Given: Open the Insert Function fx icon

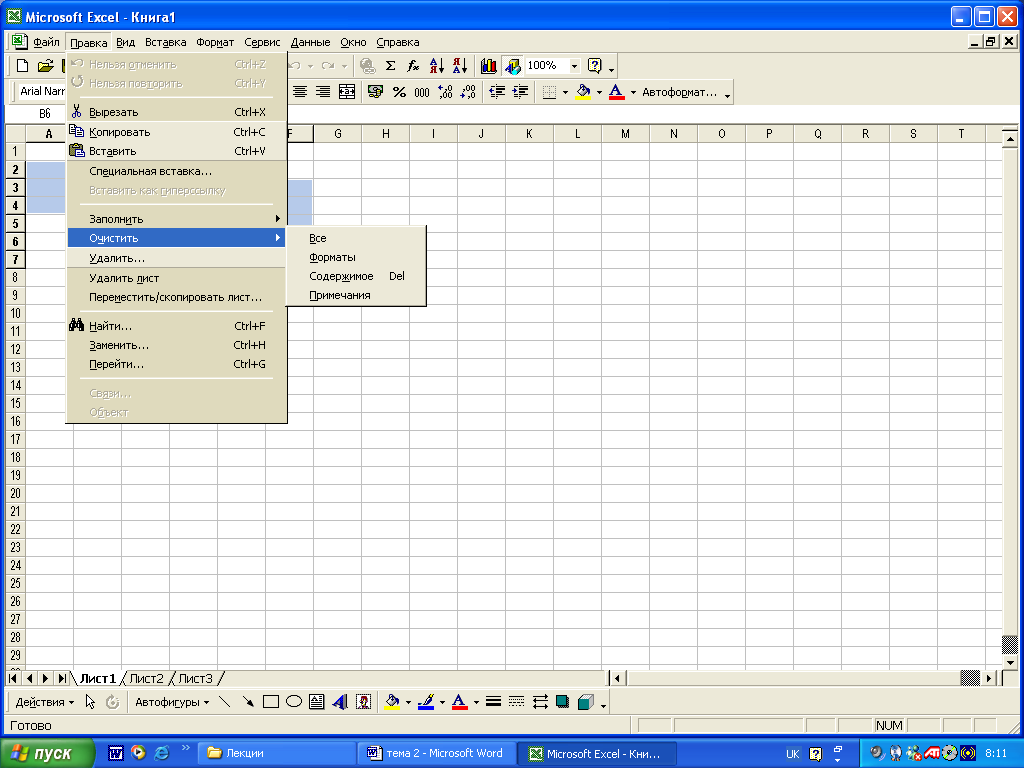Looking at the screenshot, I should click(x=413, y=65).
